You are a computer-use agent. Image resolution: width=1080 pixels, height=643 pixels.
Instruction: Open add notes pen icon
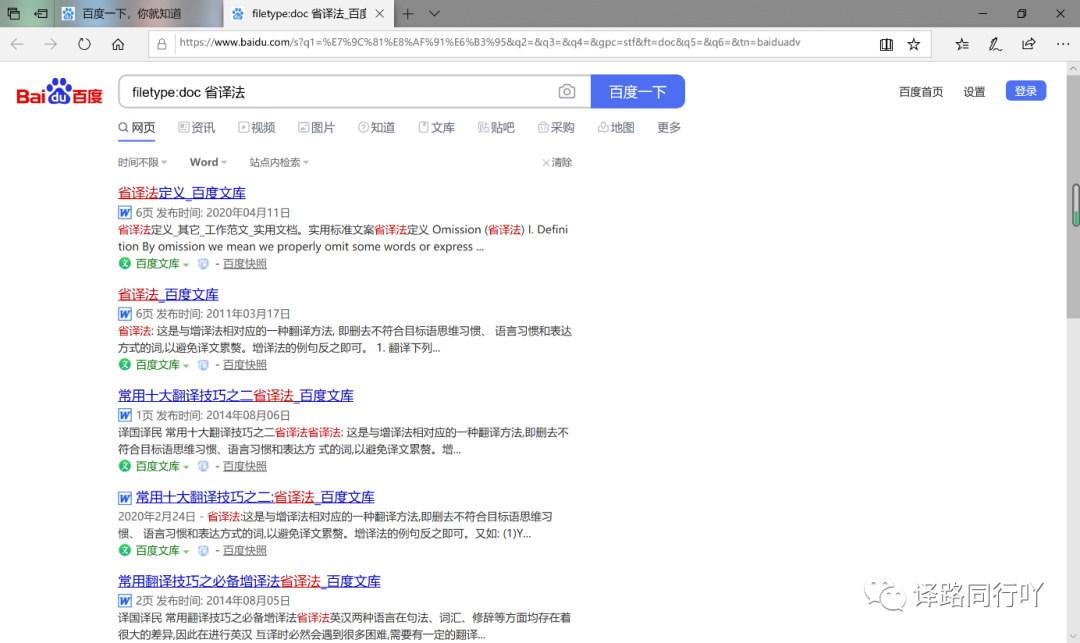(x=995, y=44)
